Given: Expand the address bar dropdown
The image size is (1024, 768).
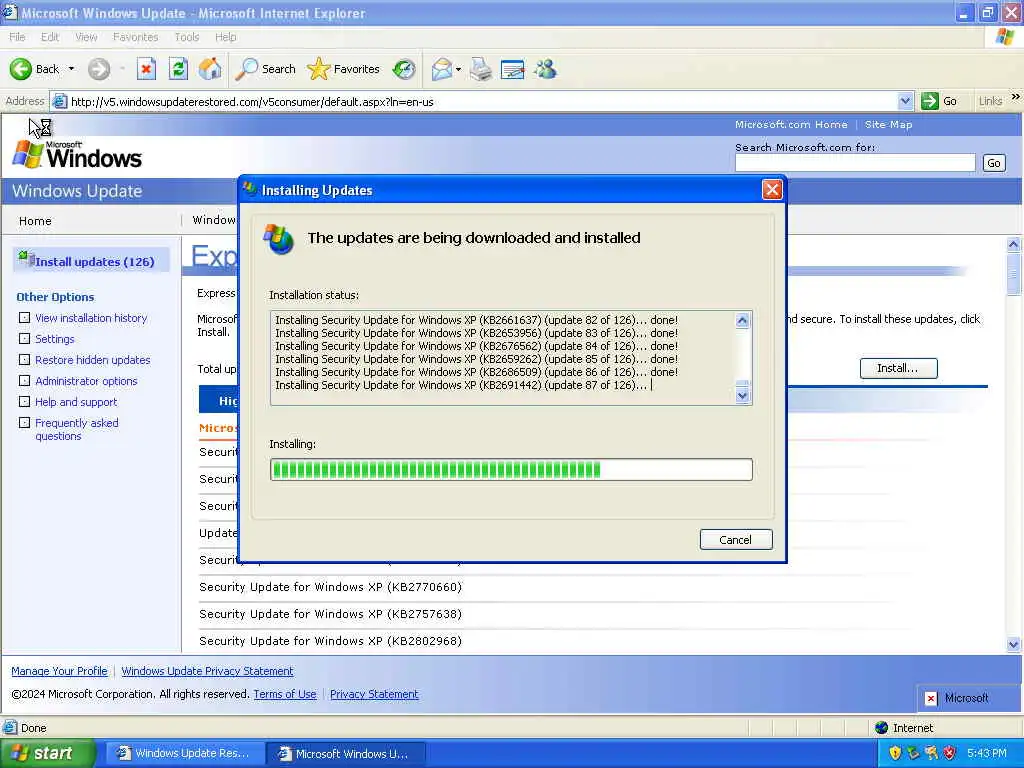Looking at the screenshot, I should point(905,101).
